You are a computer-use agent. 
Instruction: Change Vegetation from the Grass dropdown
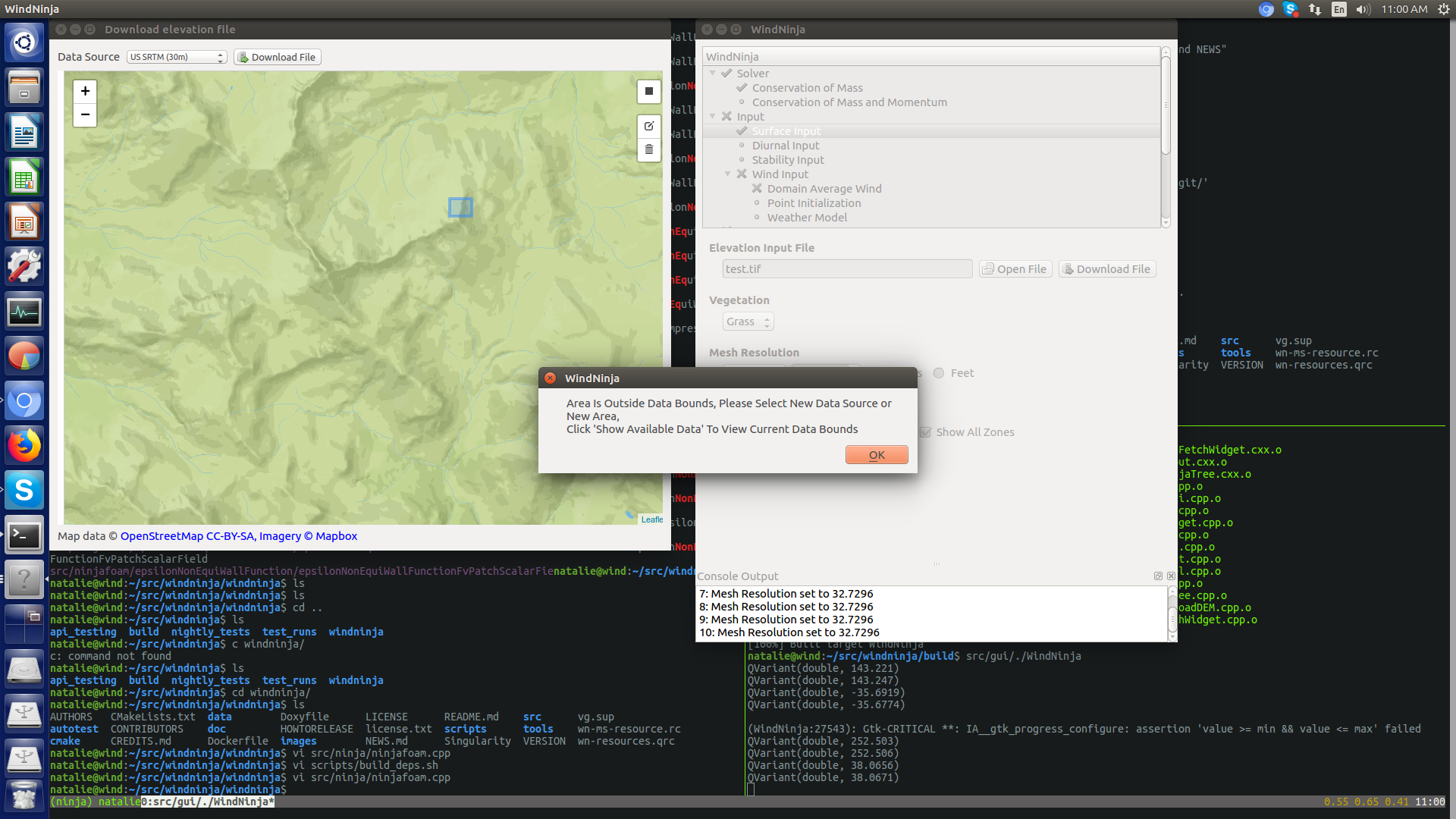click(747, 321)
